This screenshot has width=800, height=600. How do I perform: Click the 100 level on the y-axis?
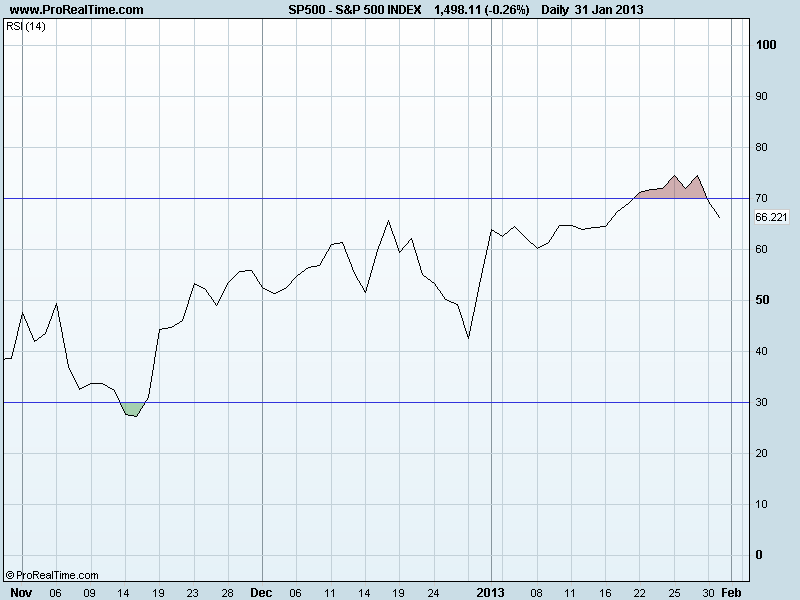tap(766, 45)
